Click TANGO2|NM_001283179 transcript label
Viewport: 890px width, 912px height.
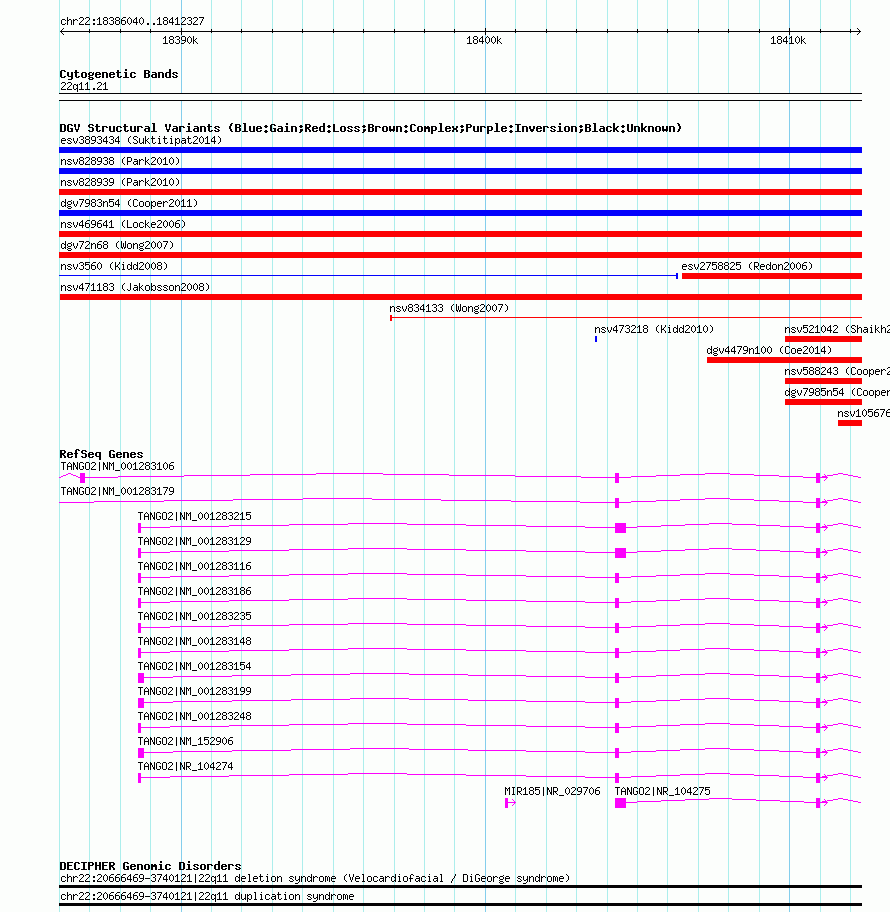coord(117,491)
